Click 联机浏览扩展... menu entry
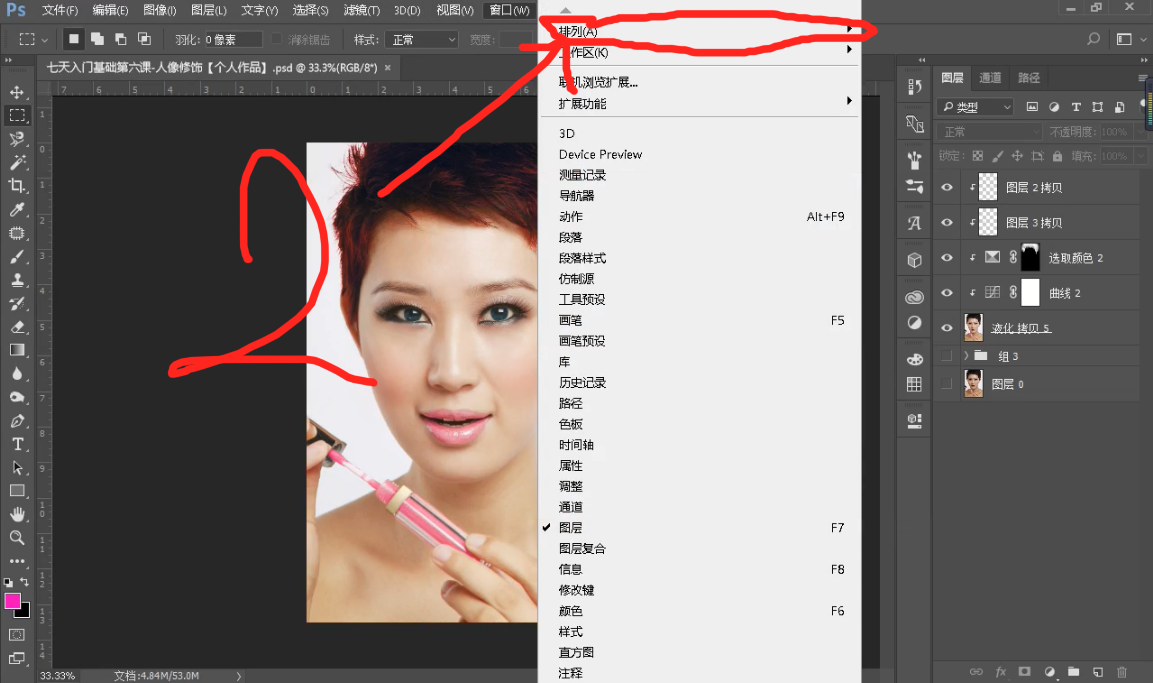The width and height of the screenshot is (1153, 683). 598,82
